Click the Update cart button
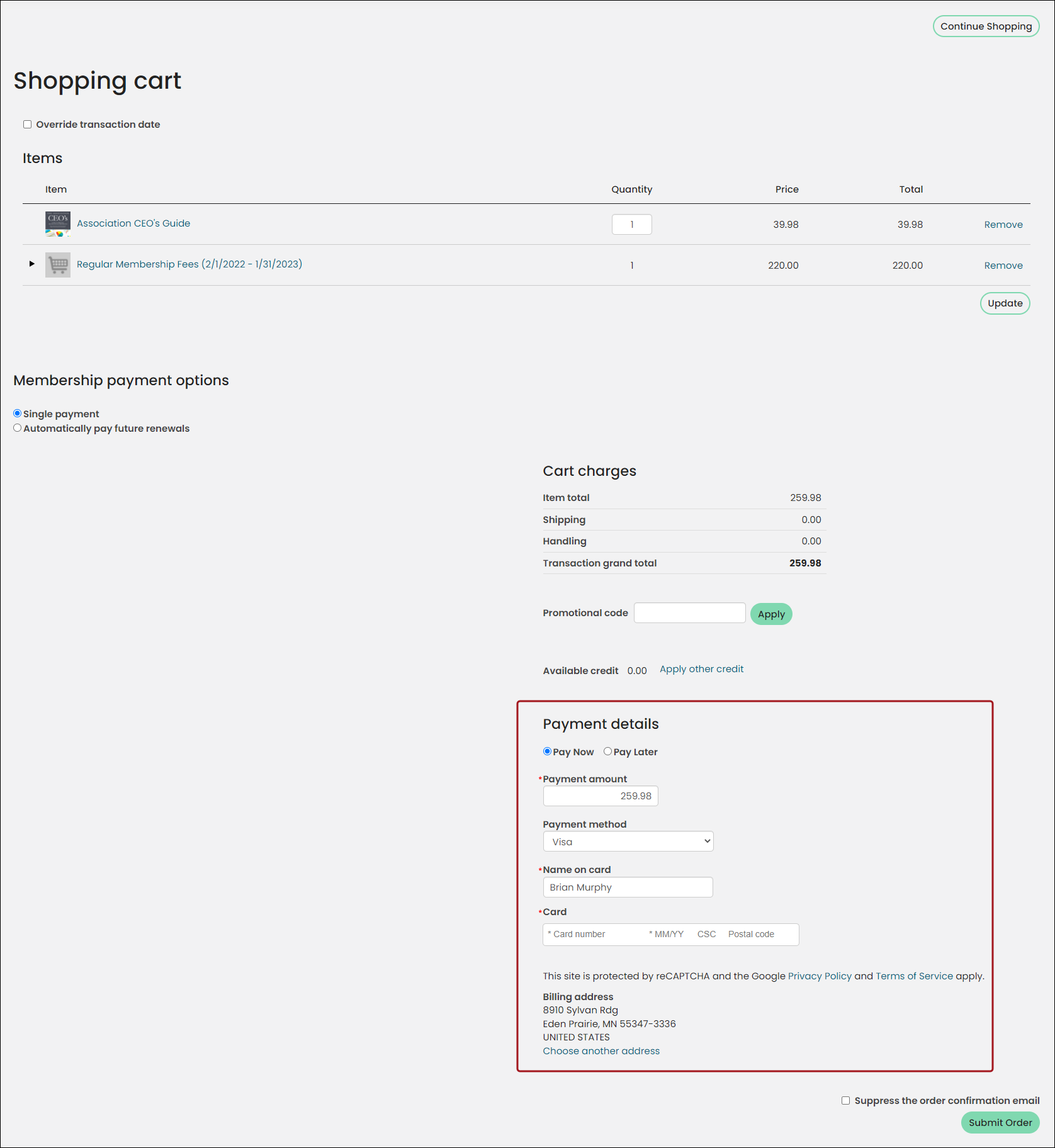The image size is (1055, 1148). (1005, 303)
